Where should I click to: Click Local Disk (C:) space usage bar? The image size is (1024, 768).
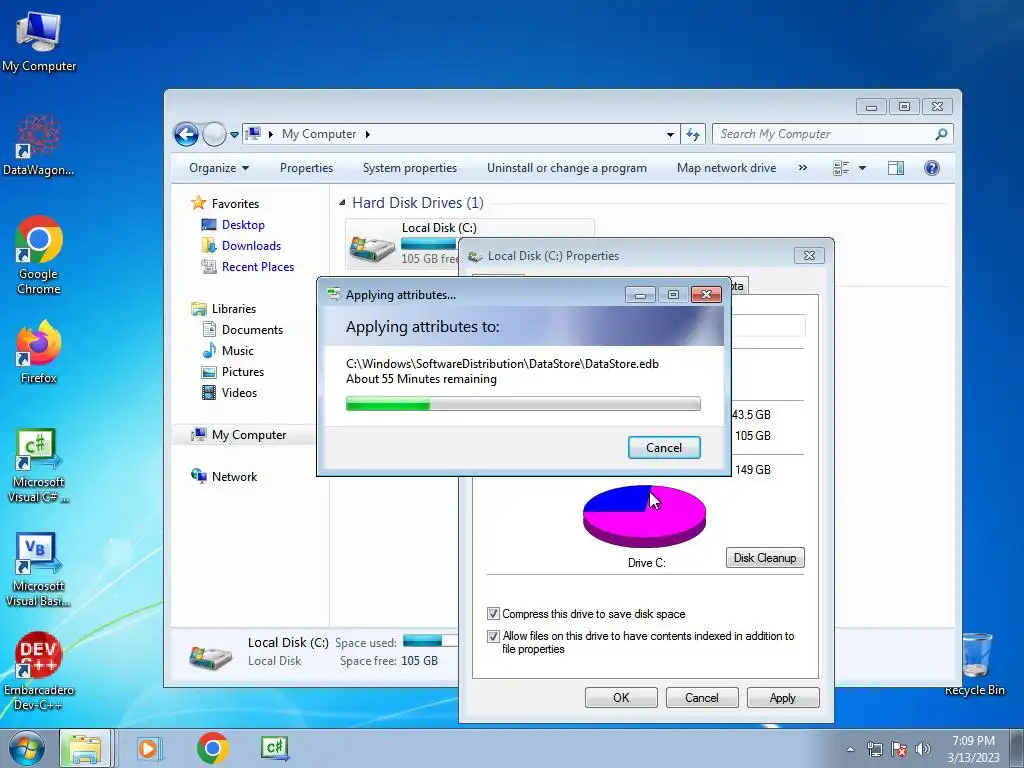tap(428, 244)
